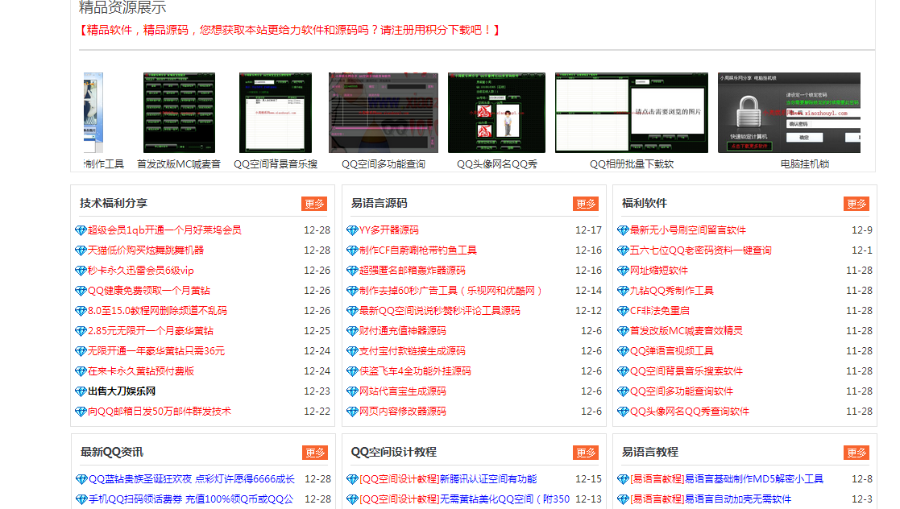The width and height of the screenshot is (900, 509).
Task: Click 更多 button in 福利软件 section
Action: coord(856,204)
